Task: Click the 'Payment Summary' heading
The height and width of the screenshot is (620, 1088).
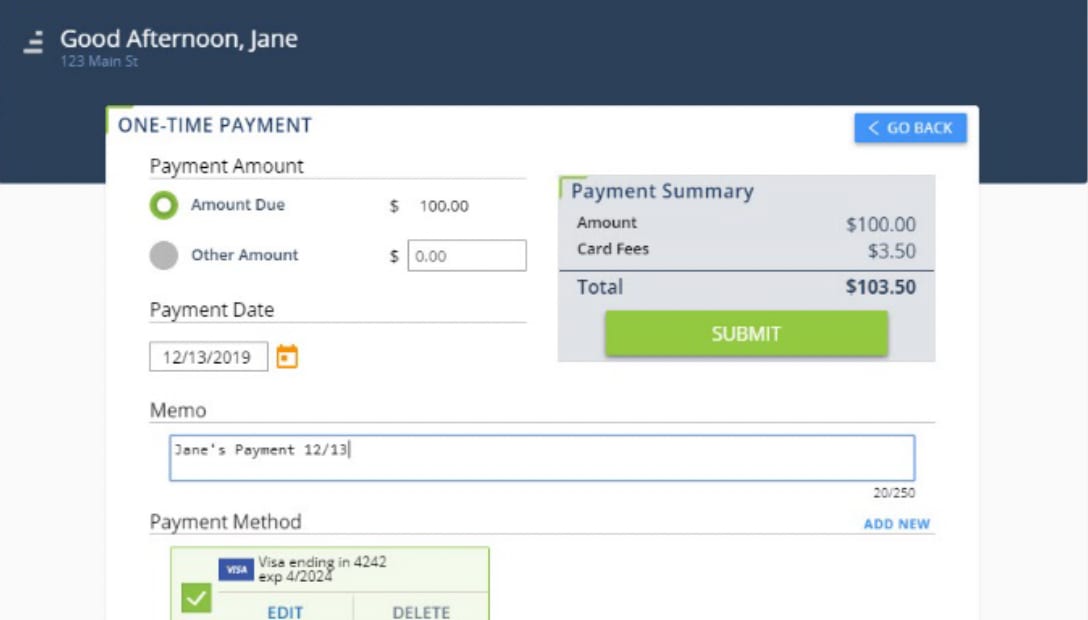Action: point(662,191)
